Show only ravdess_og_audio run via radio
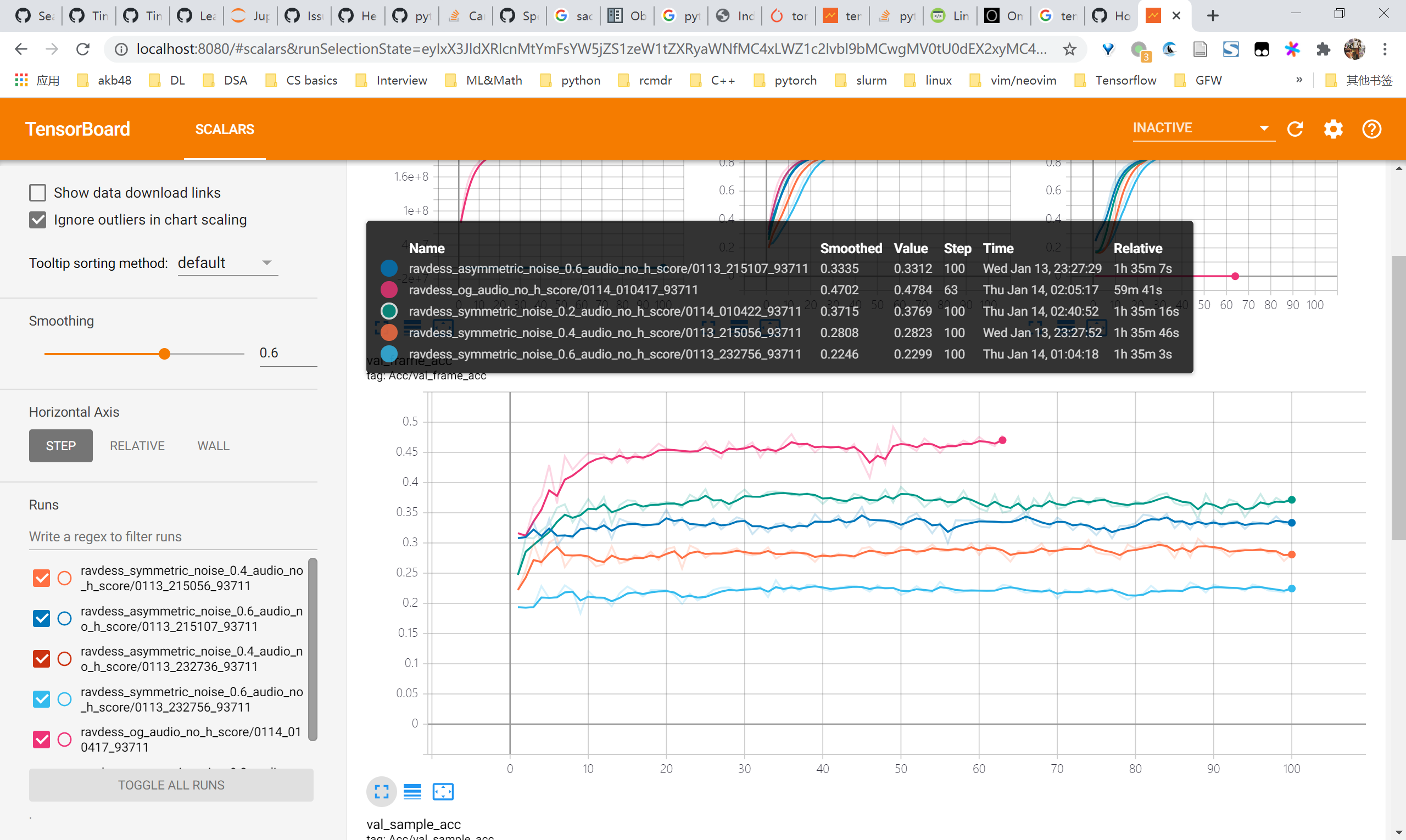The width and height of the screenshot is (1406, 840). coord(65,739)
